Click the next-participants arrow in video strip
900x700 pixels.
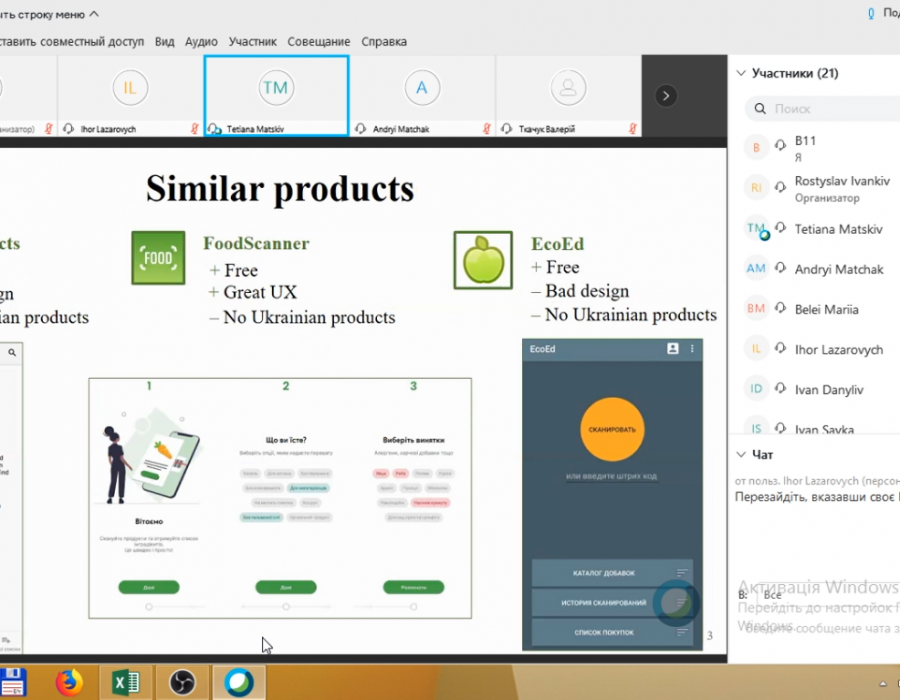666,96
